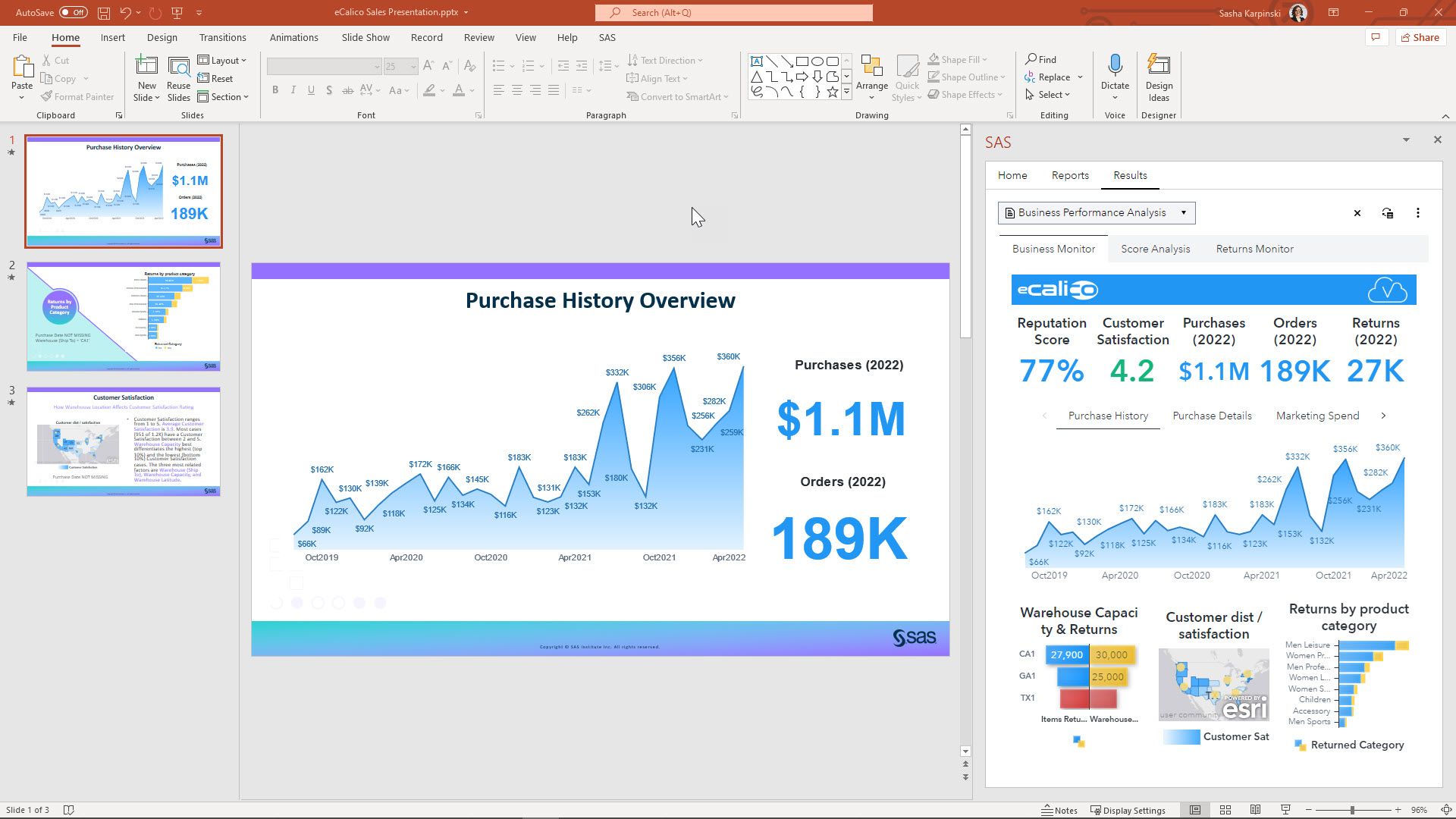Start Slide Show from status bar
The image size is (1456, 819).
coord(1285,810)
